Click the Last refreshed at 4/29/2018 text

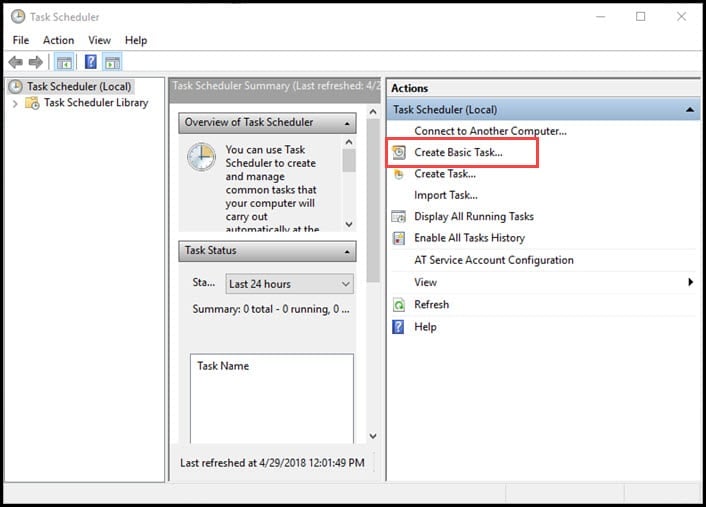pos(272,463)
